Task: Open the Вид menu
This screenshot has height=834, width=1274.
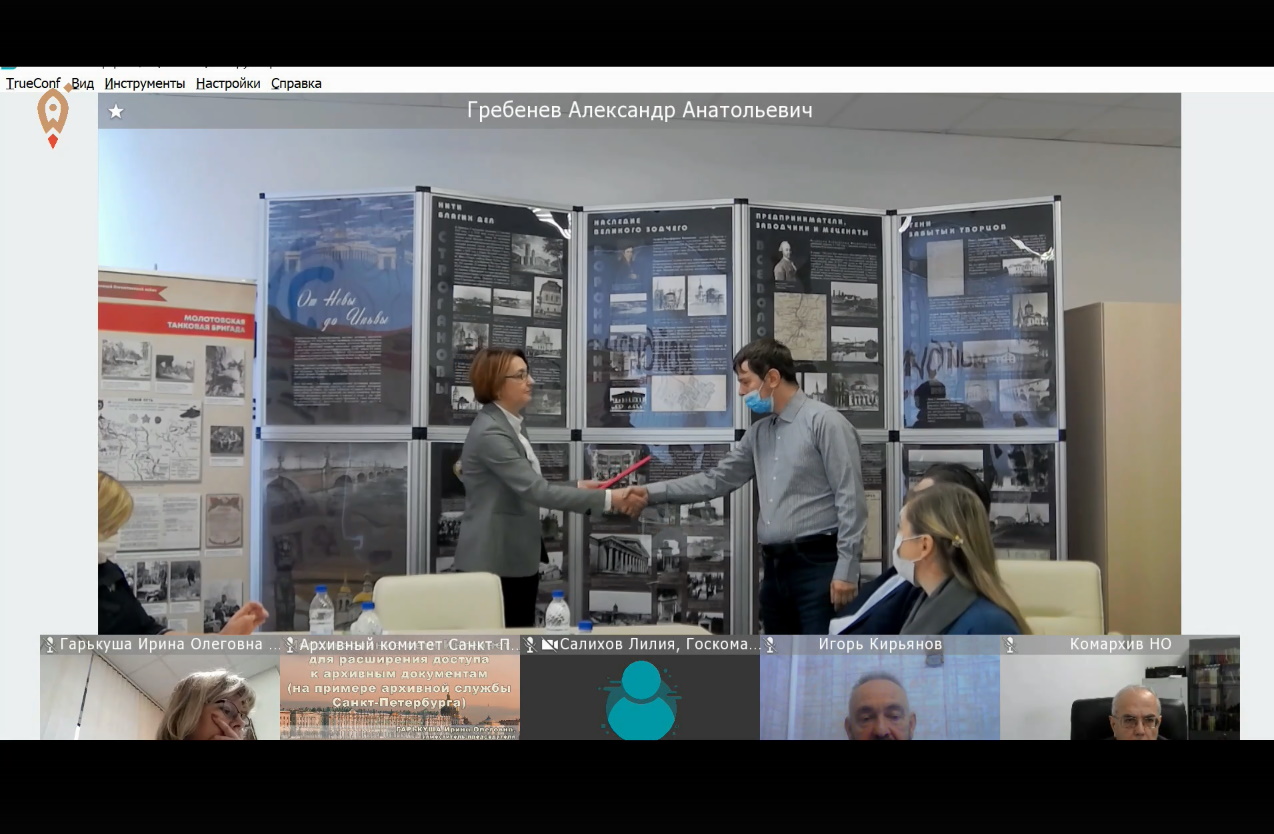Action: click(x=83, y=83)
